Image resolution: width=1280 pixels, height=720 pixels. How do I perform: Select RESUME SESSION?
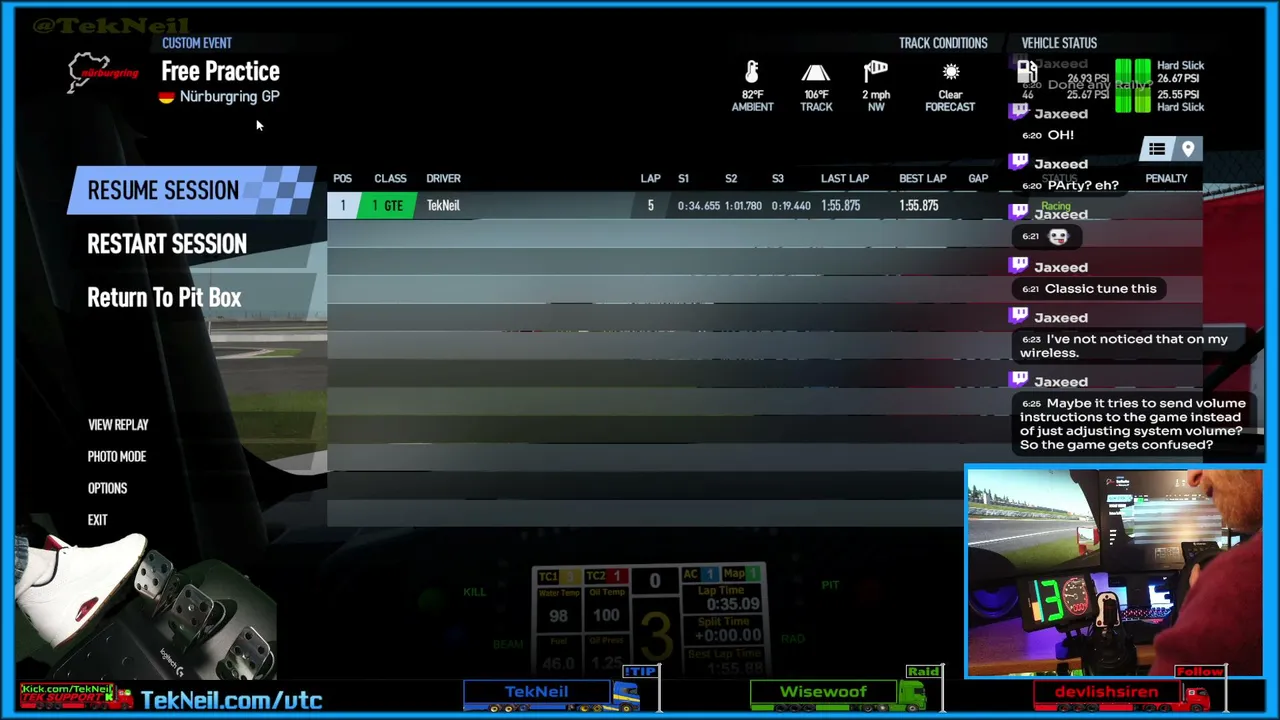coord(191,190)
